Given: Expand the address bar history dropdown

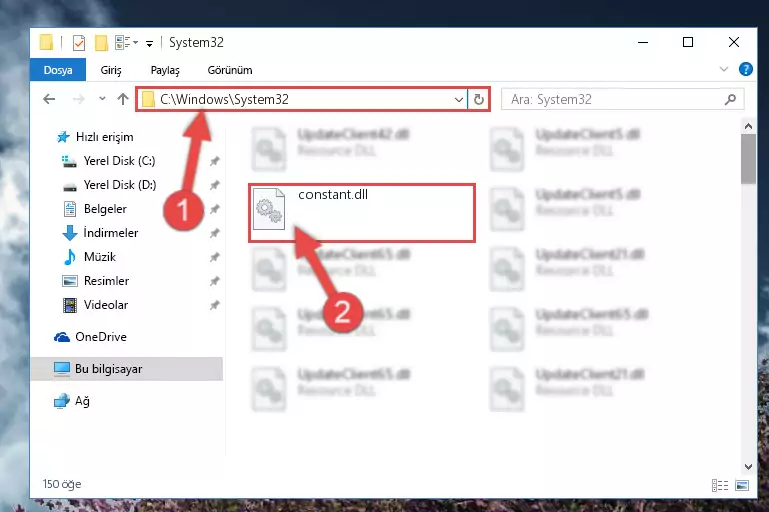Looking at the screenshot, I should 459,100.
